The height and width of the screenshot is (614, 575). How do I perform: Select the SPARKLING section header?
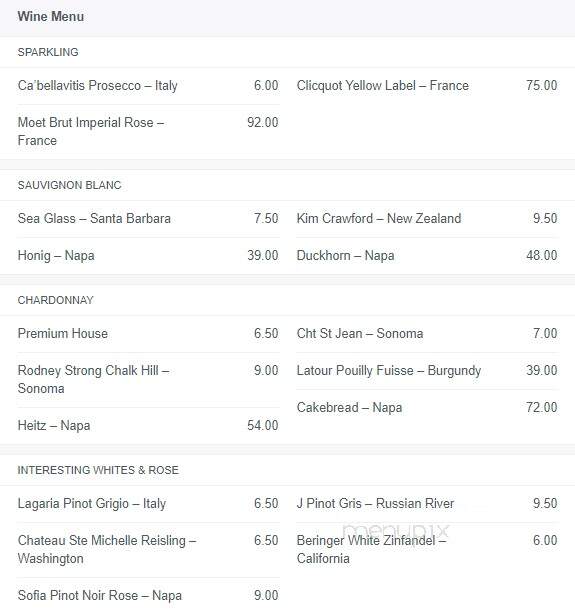click(48, 52)
